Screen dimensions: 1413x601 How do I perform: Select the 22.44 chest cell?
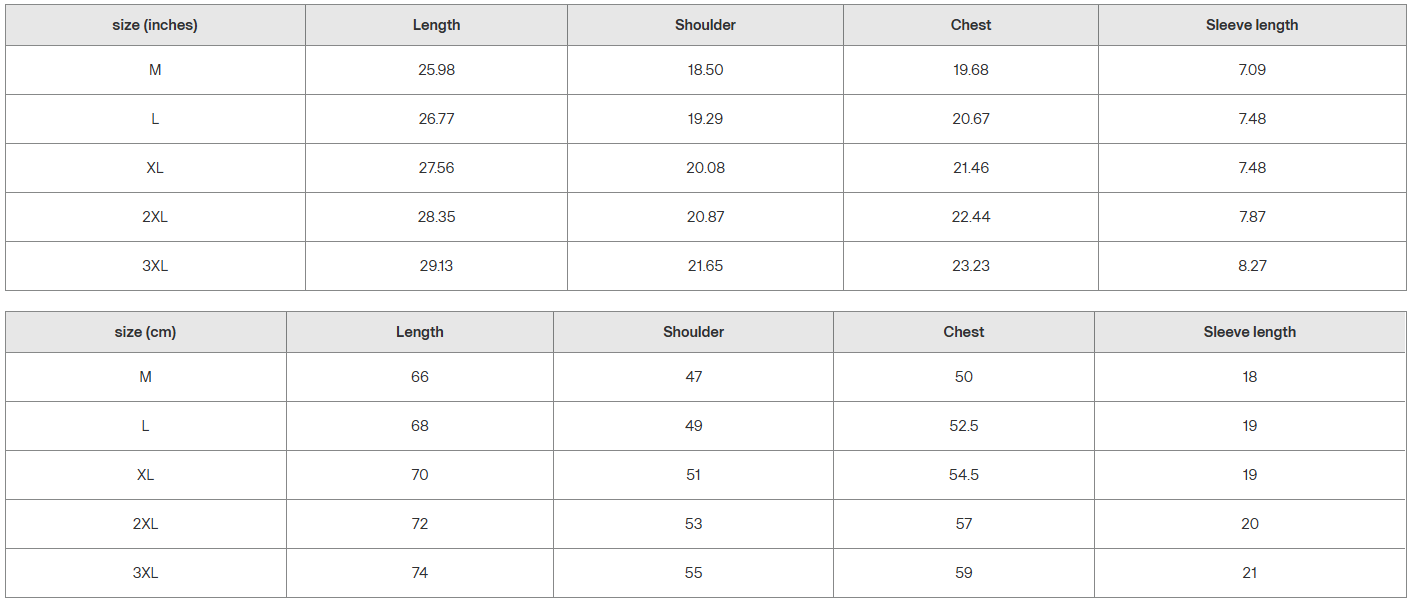tap(970, 217)
